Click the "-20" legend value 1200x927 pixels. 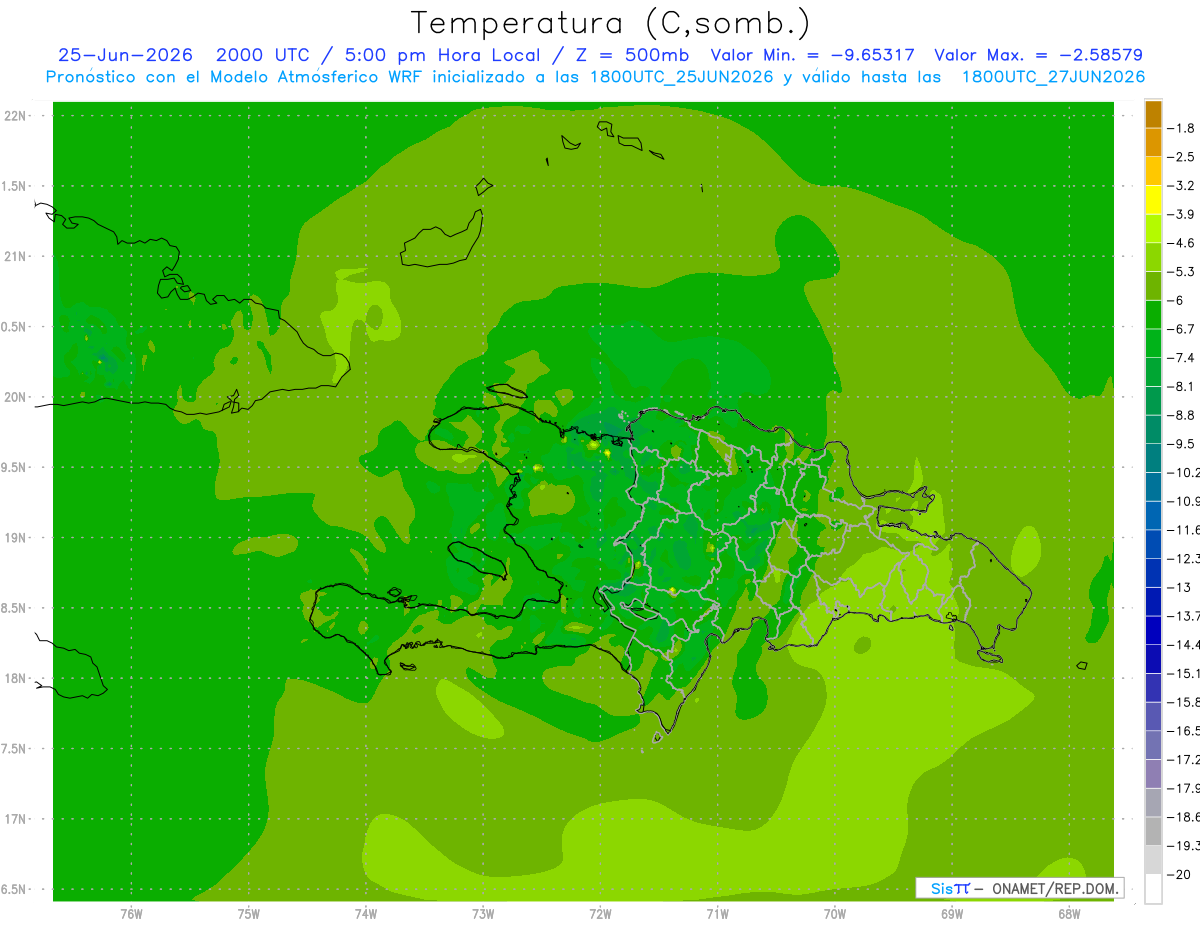1180,875
